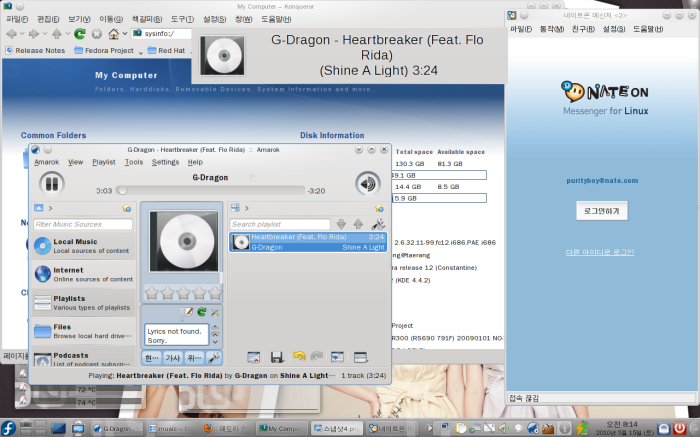Open 설정(S) menu in NateOn

(614, 29)
